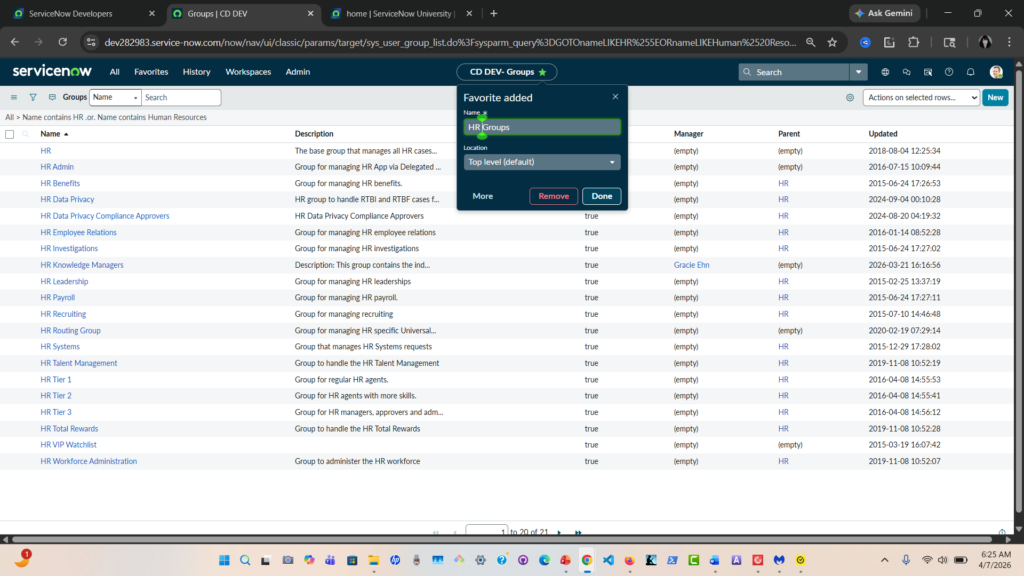Screen dimensions: 1024x576
Task: Open the globe scope selector icon
Action: [x=885, y=72]
